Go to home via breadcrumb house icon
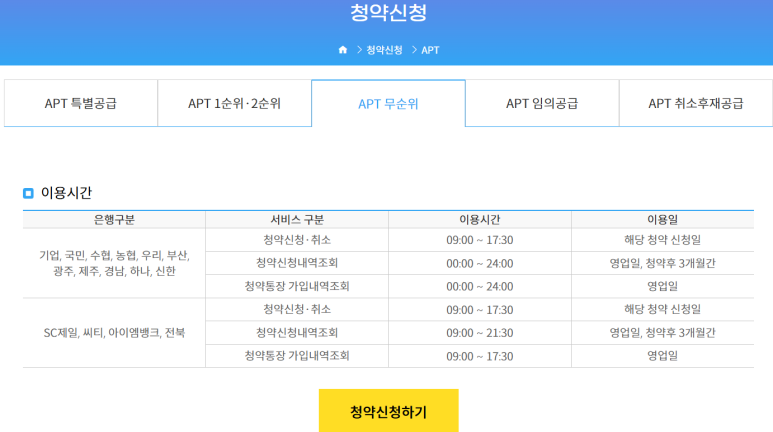 [x=343, y=50]
